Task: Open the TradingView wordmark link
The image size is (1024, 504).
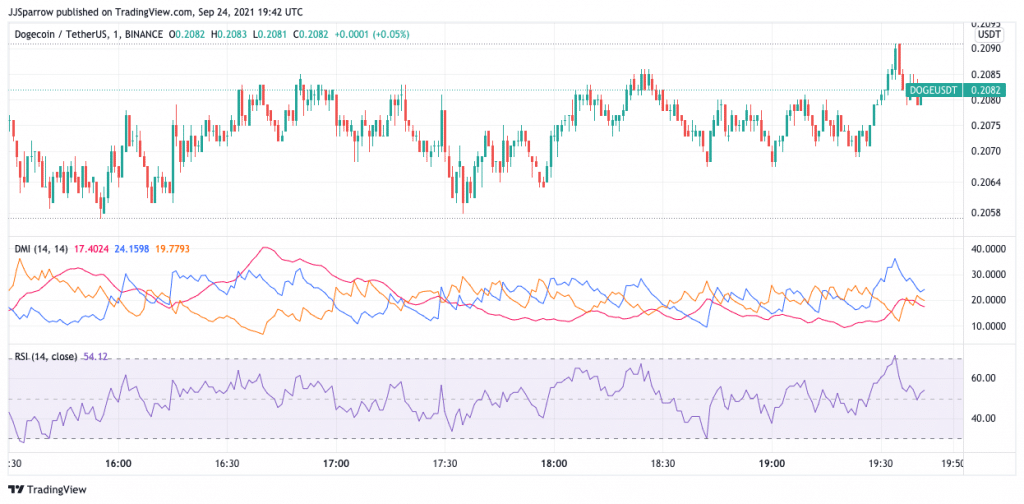Action: (57, 489)
